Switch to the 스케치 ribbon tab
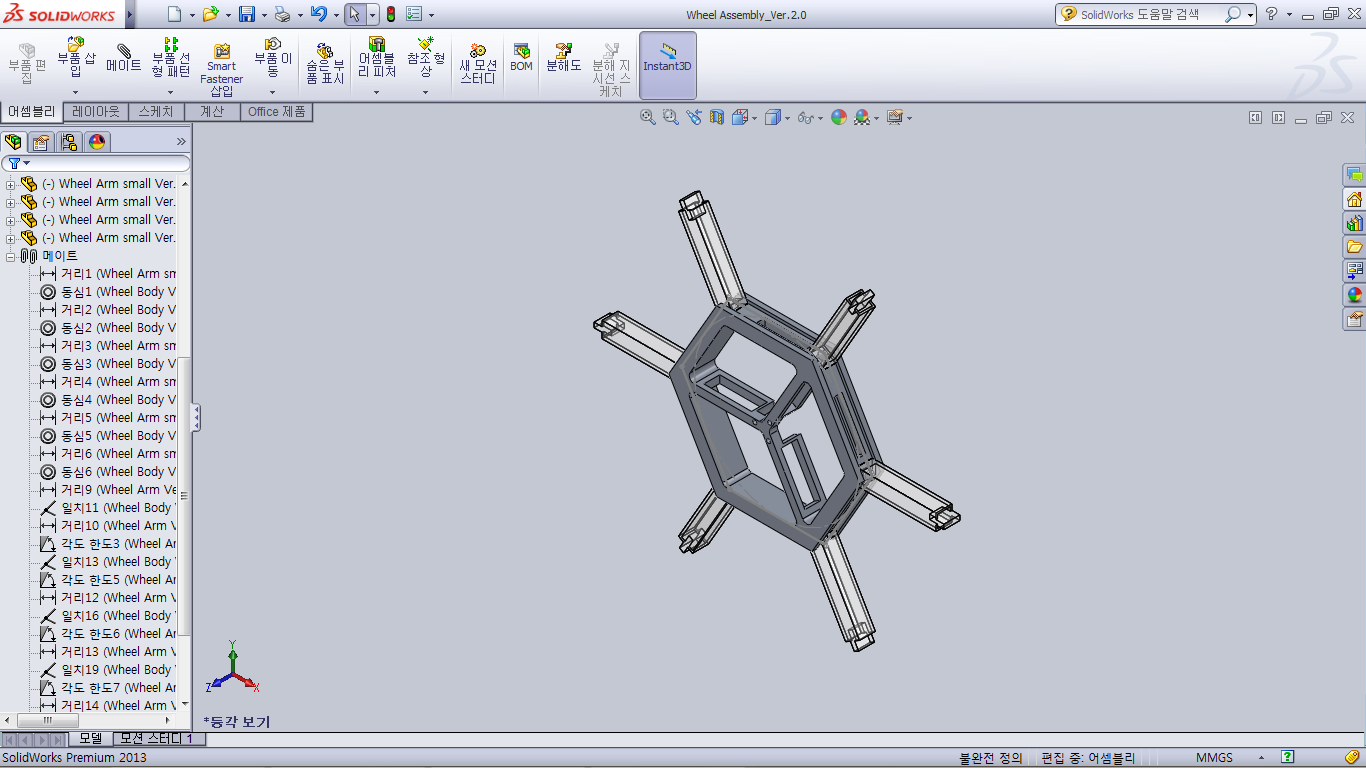The height and width of the screenshot is (768, 1366). 156,112
